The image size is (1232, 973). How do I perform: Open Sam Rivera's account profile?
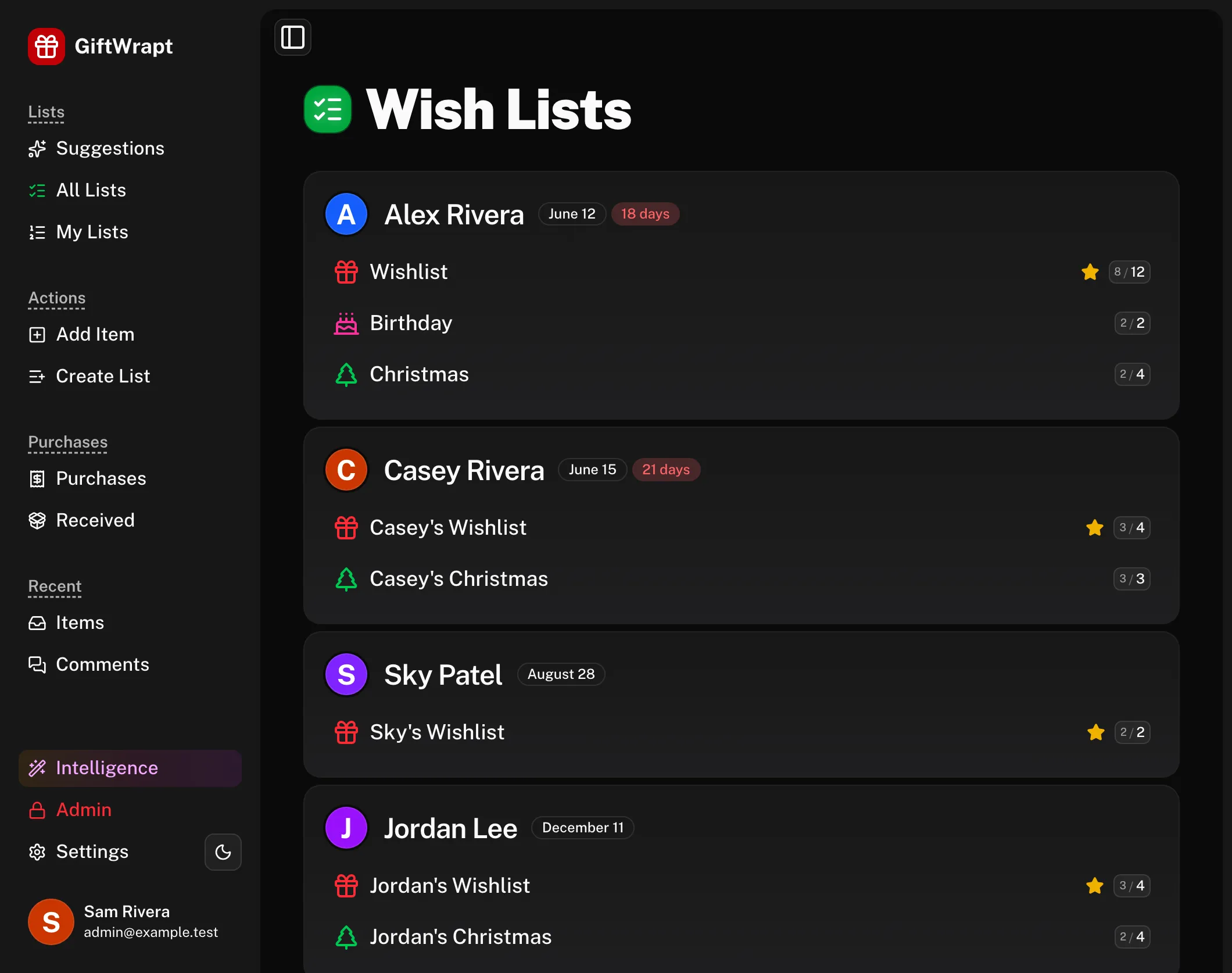pos(130,922)
